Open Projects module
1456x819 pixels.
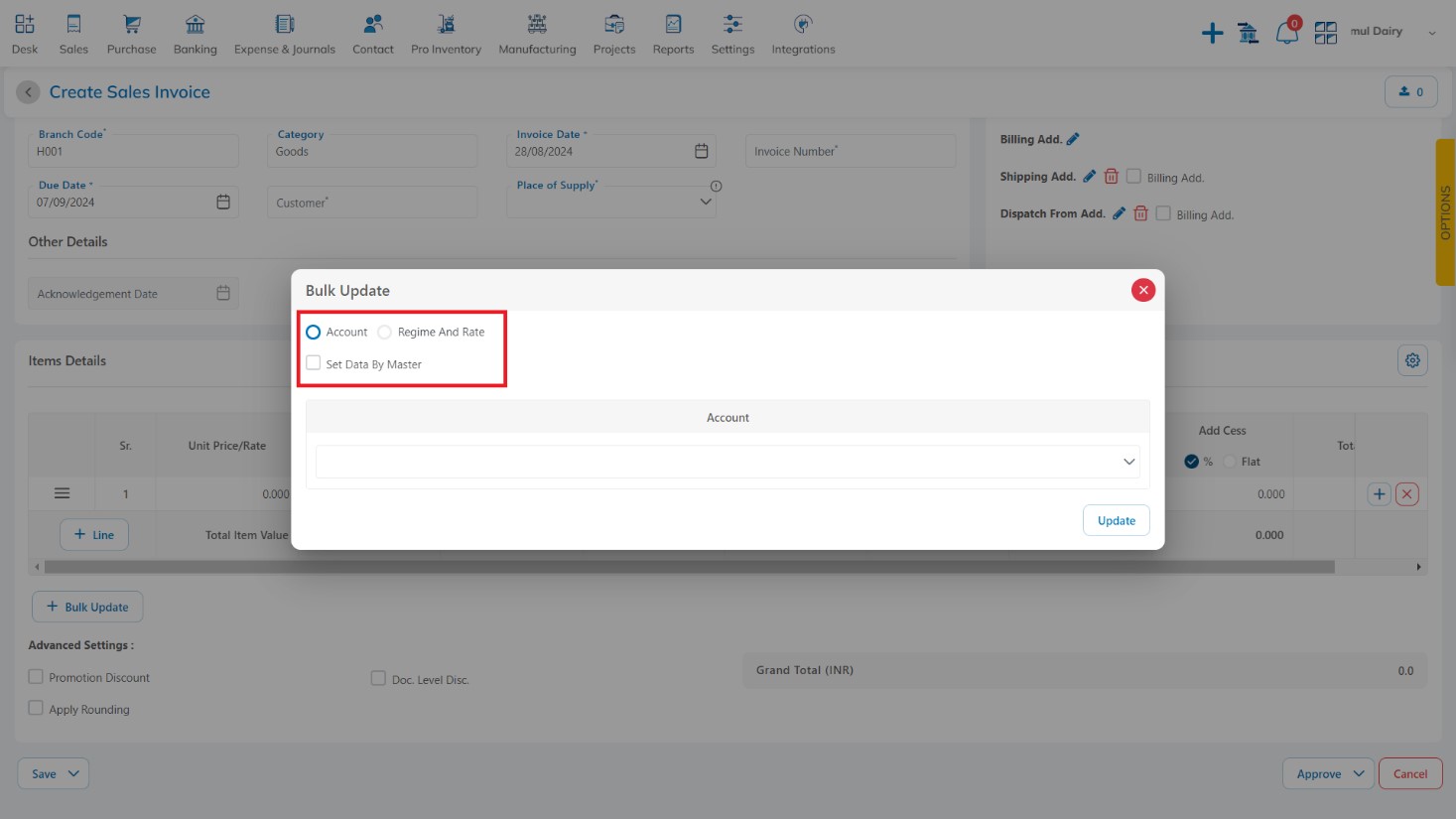[x=614, y=34]
